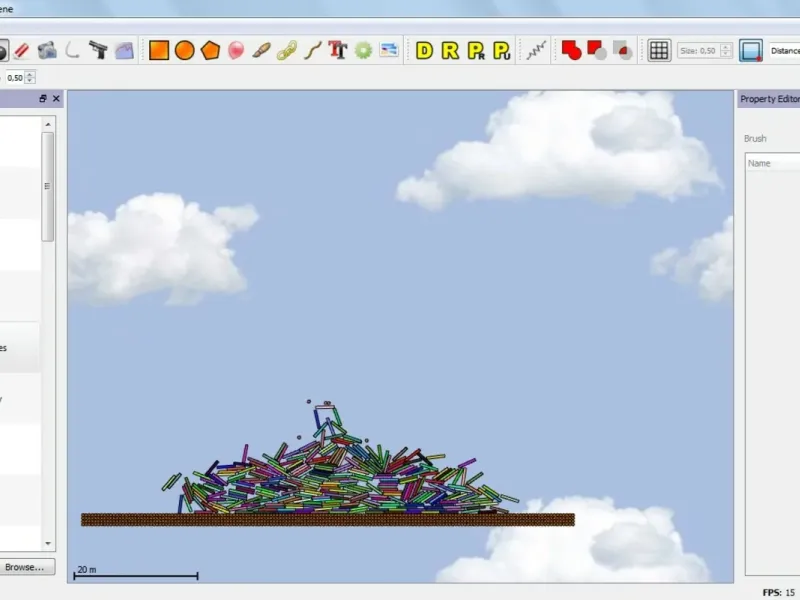The height and width of the screenshot is (600, 800).
Task: Select the image insert tool
Action: [389, 50]
